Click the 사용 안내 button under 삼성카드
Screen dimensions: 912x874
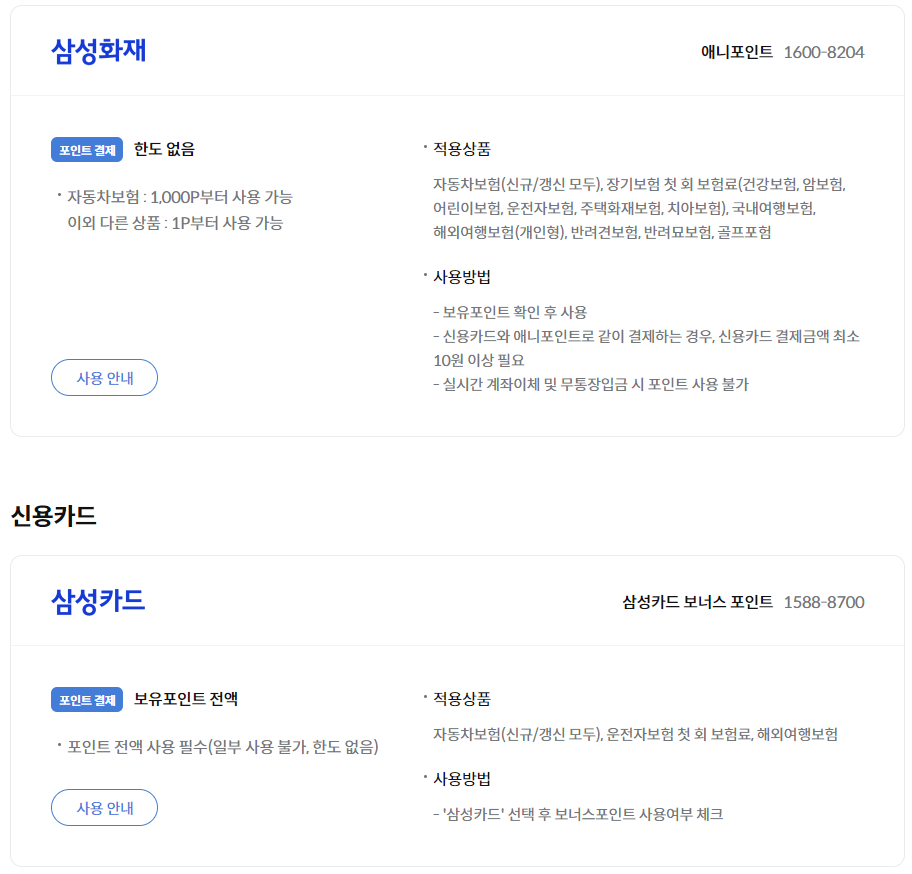pos(104,807)
